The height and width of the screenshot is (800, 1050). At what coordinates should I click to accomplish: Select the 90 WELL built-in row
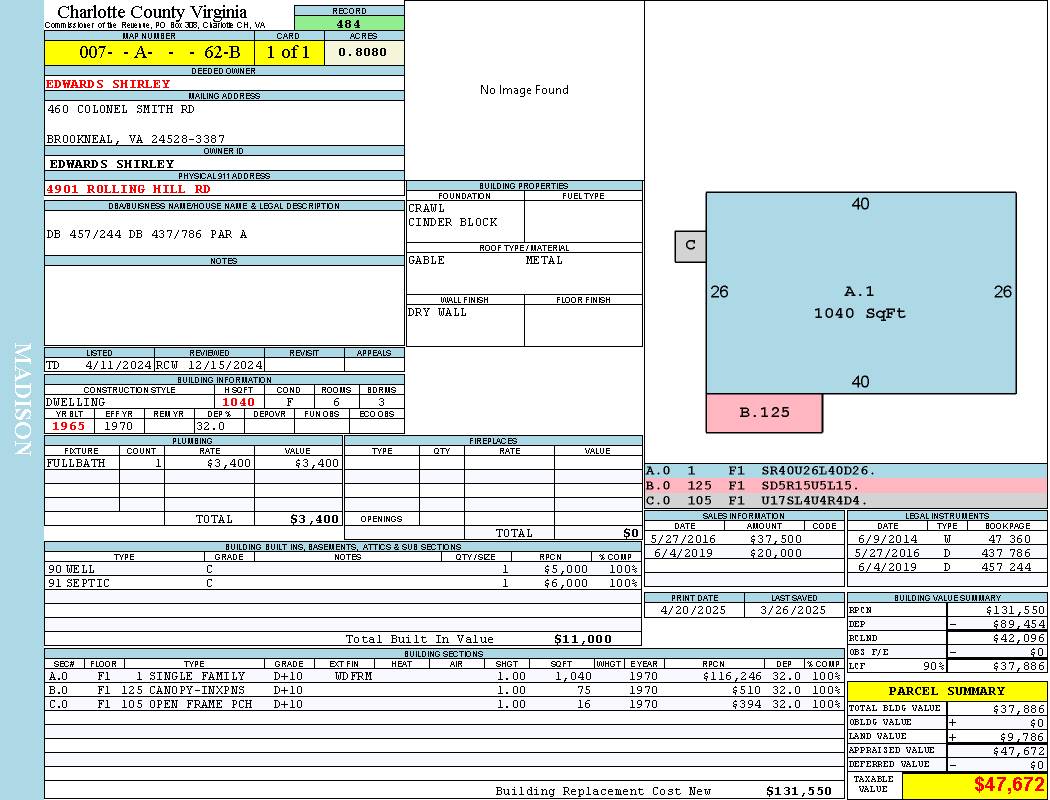pos(342,569)
